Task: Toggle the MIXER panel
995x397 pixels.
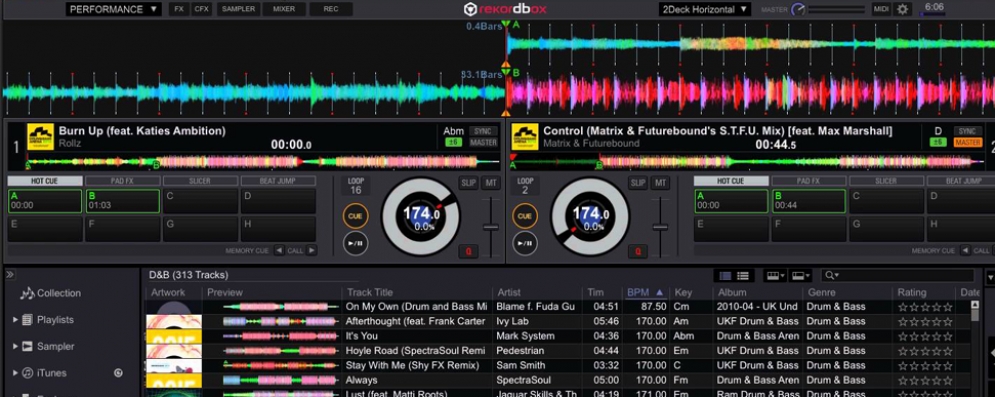Action: click(x=284, y=9)
